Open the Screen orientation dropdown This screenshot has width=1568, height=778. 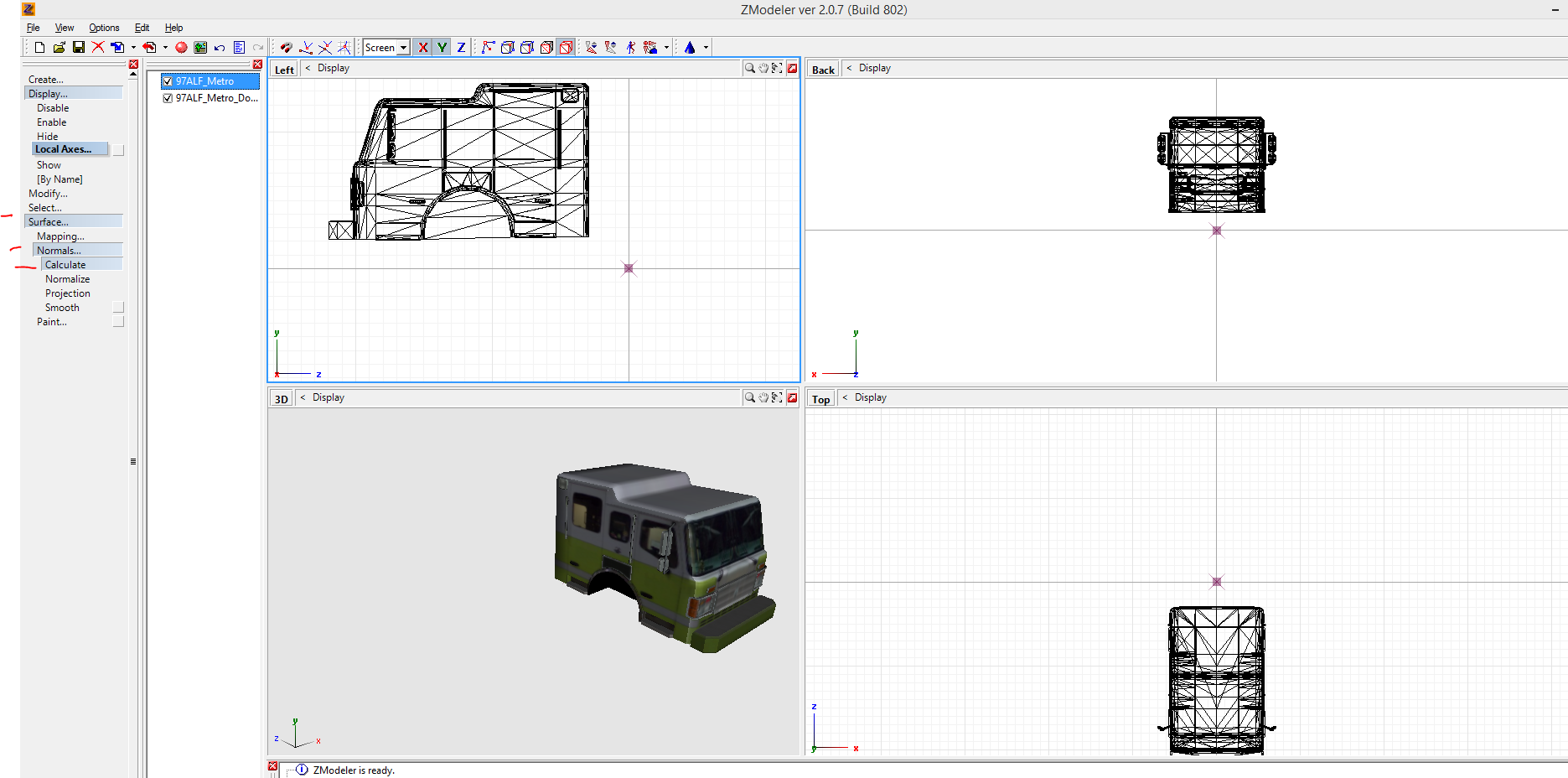tap(403, 48)
